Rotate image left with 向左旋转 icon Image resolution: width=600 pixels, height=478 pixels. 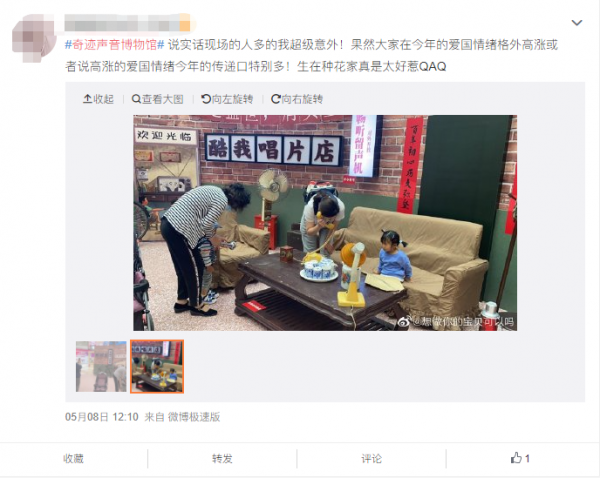point(206,99)
